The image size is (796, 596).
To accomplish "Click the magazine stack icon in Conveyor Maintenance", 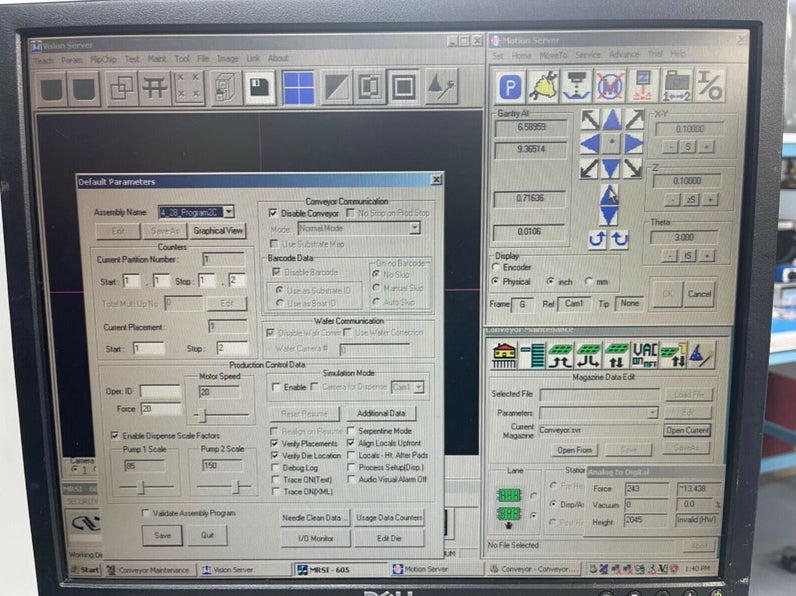I will point(533,355).
